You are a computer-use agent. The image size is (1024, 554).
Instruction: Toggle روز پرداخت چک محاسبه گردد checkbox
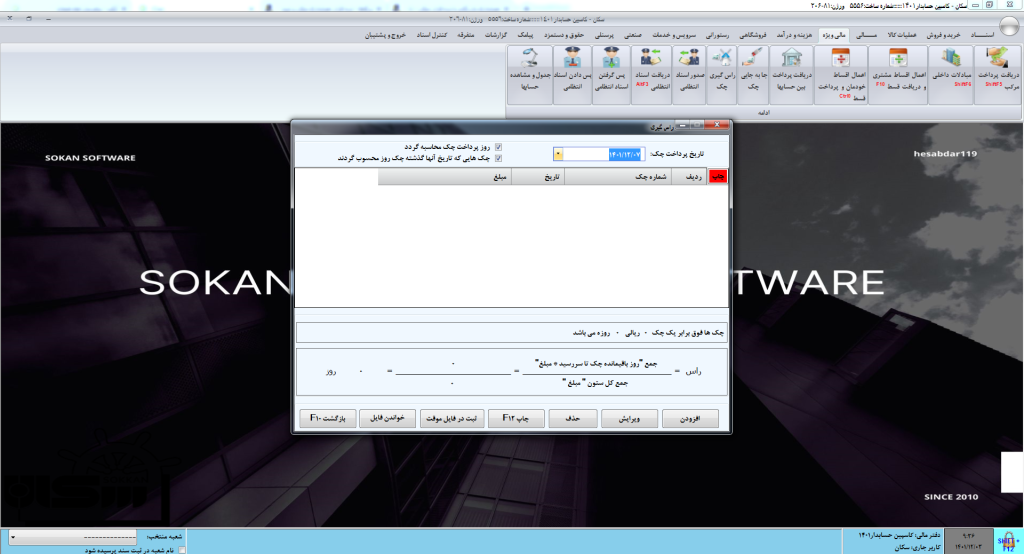click(498, 147)
